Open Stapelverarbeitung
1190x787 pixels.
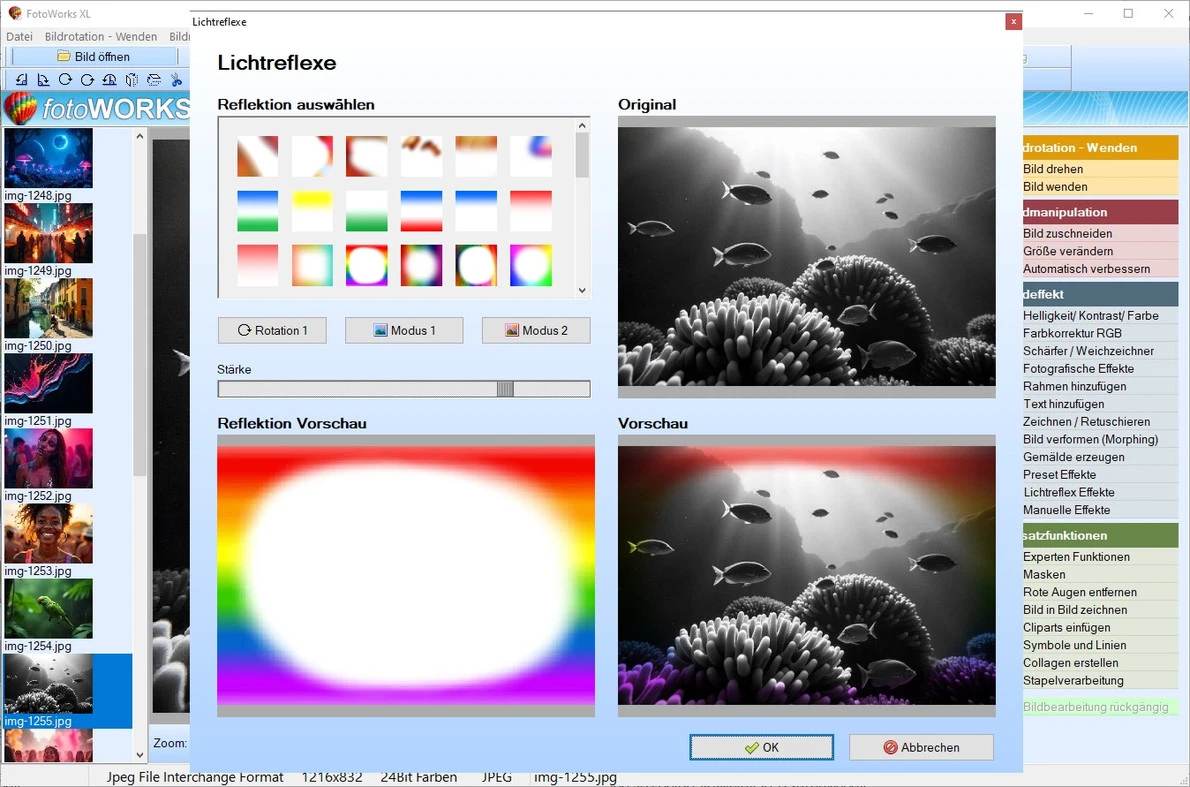1100,680
